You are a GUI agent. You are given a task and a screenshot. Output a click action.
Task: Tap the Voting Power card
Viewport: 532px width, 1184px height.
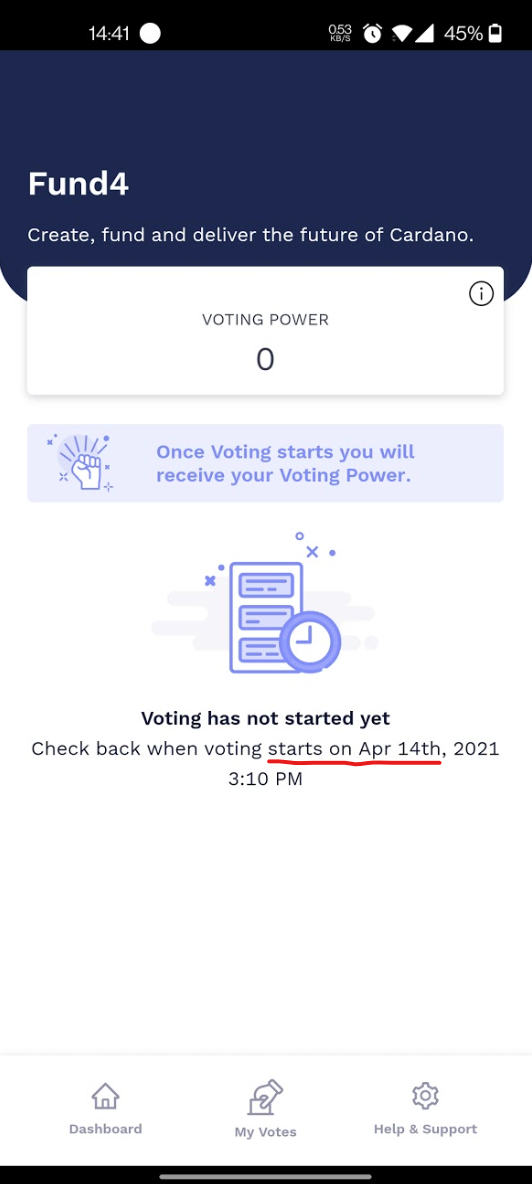[265, 330]
